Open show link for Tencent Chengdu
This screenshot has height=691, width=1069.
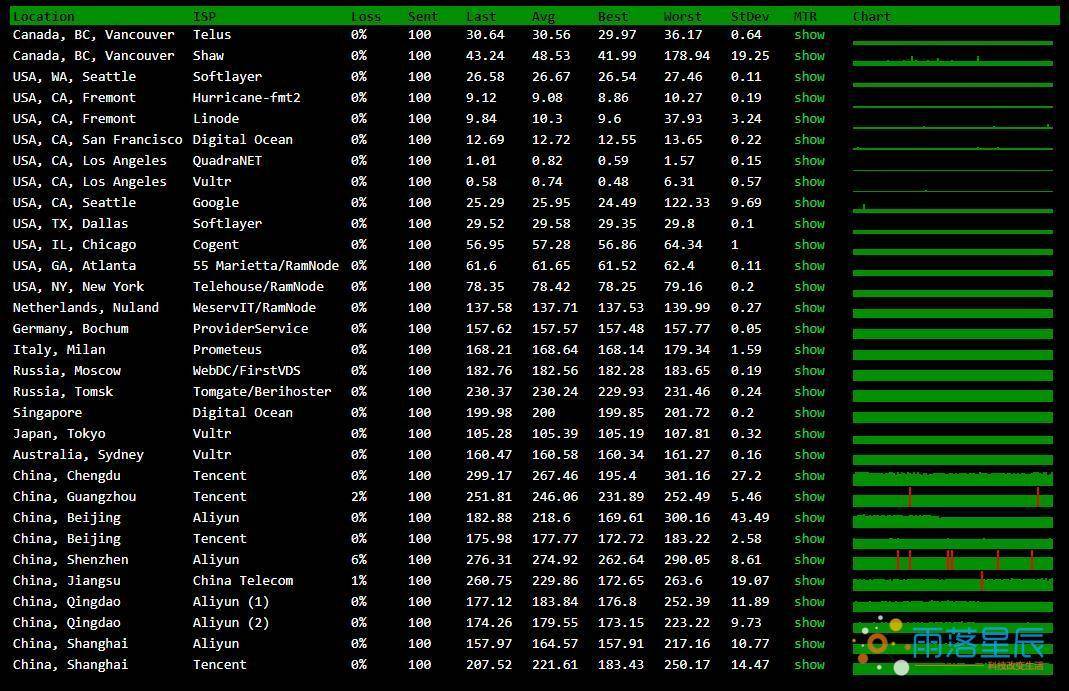click(x=809, y=476)
